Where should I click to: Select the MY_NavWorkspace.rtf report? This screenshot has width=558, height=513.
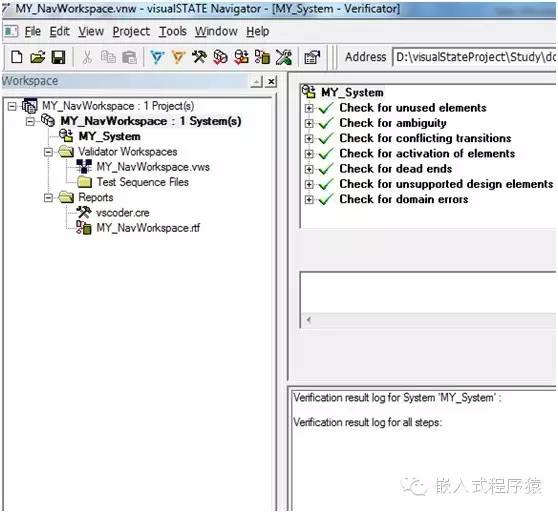point(148,228)
